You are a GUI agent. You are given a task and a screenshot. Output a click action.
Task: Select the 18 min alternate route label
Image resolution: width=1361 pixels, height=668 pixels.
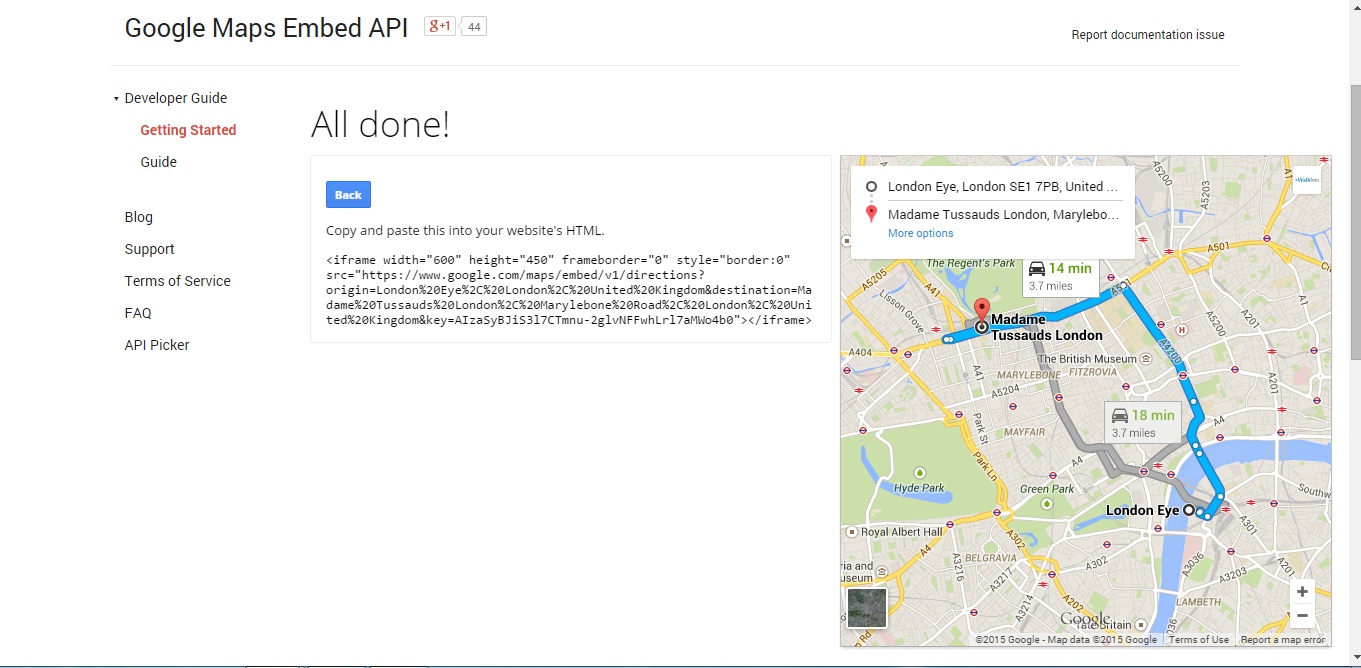point(1143,423)
